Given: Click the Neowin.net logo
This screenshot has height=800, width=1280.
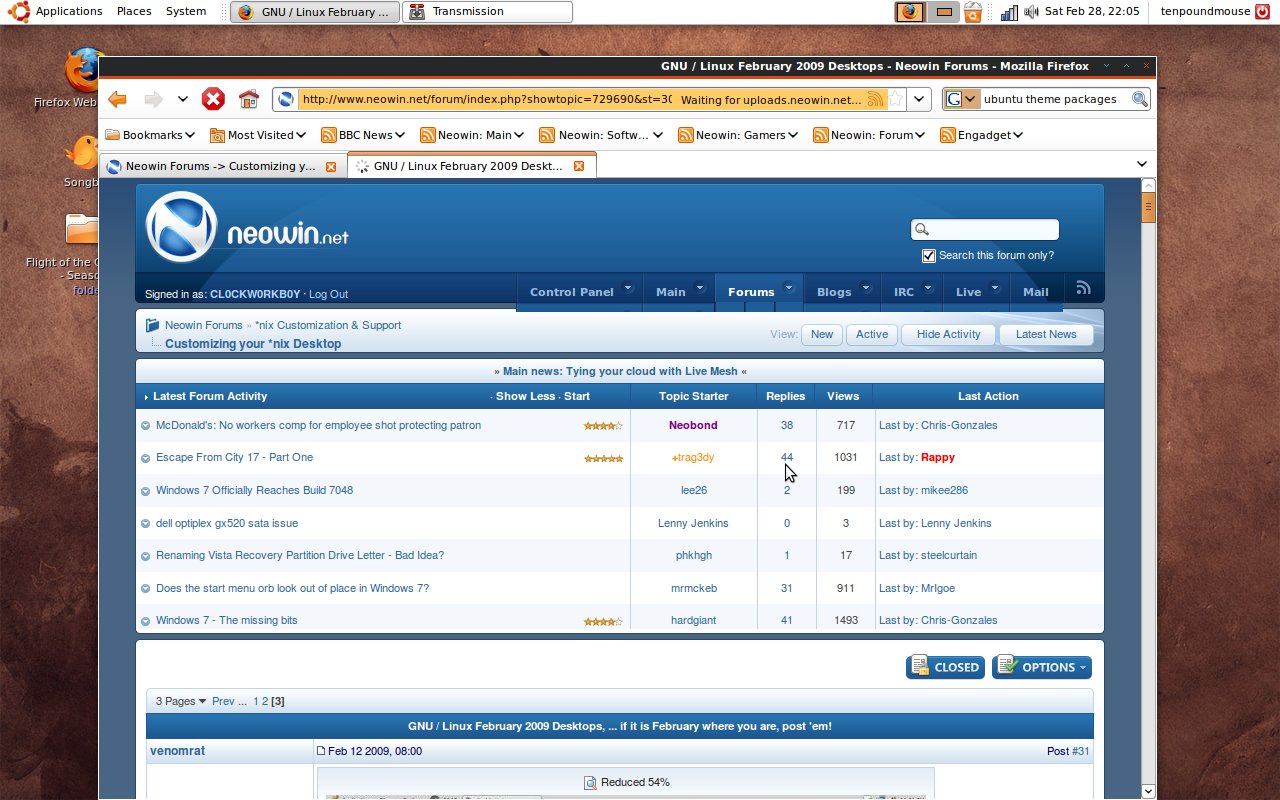Looking at the screenshot, I should point(248,228).
